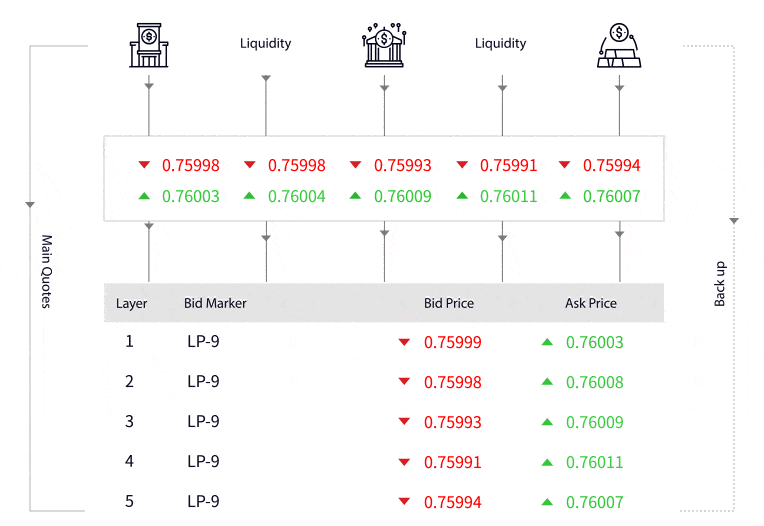Image resolution: width=764 pixels, height=526 pixels.
Task: Click the green up arrow beside 0.76004
Action: click(250, 196)
